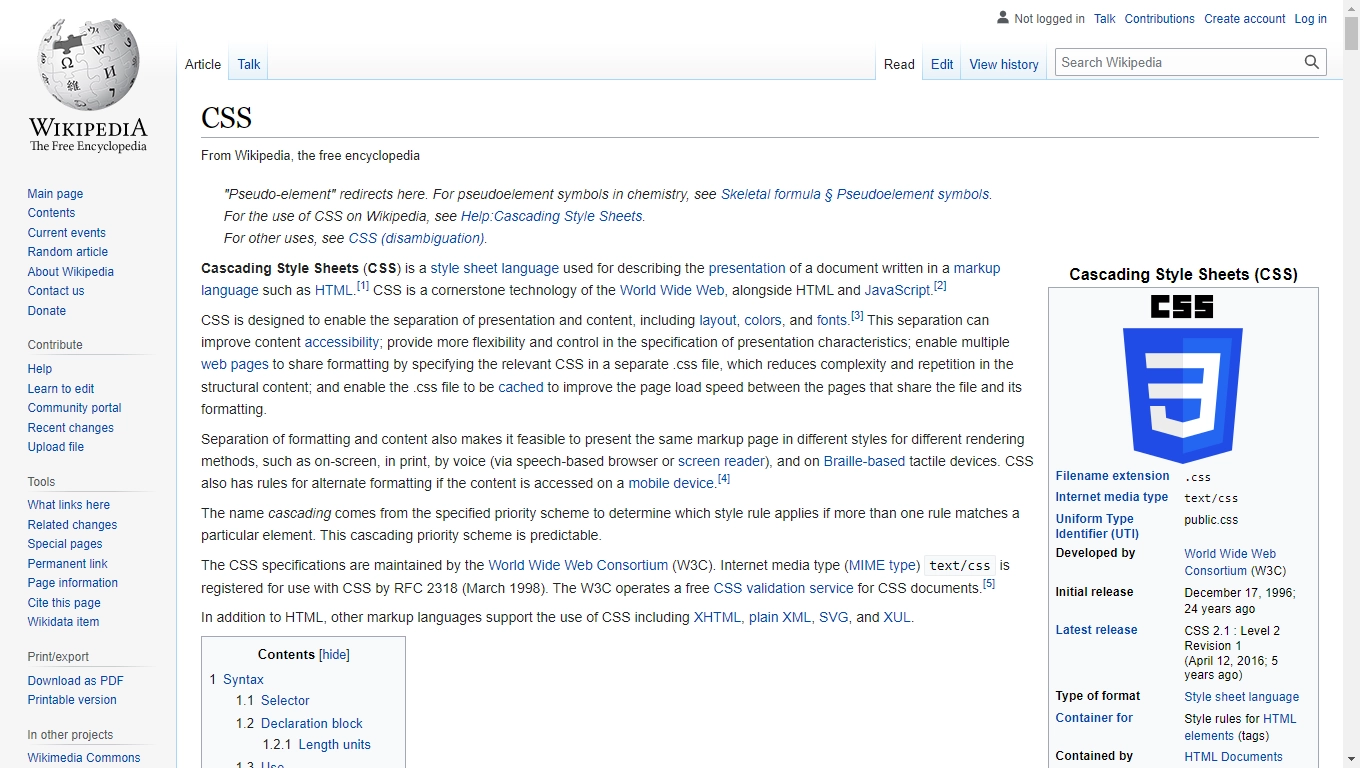The image size is (1360, 768).
Task: Collapse the Contents box via hide link
Action: pyautogui.click(x=334, y=654)
